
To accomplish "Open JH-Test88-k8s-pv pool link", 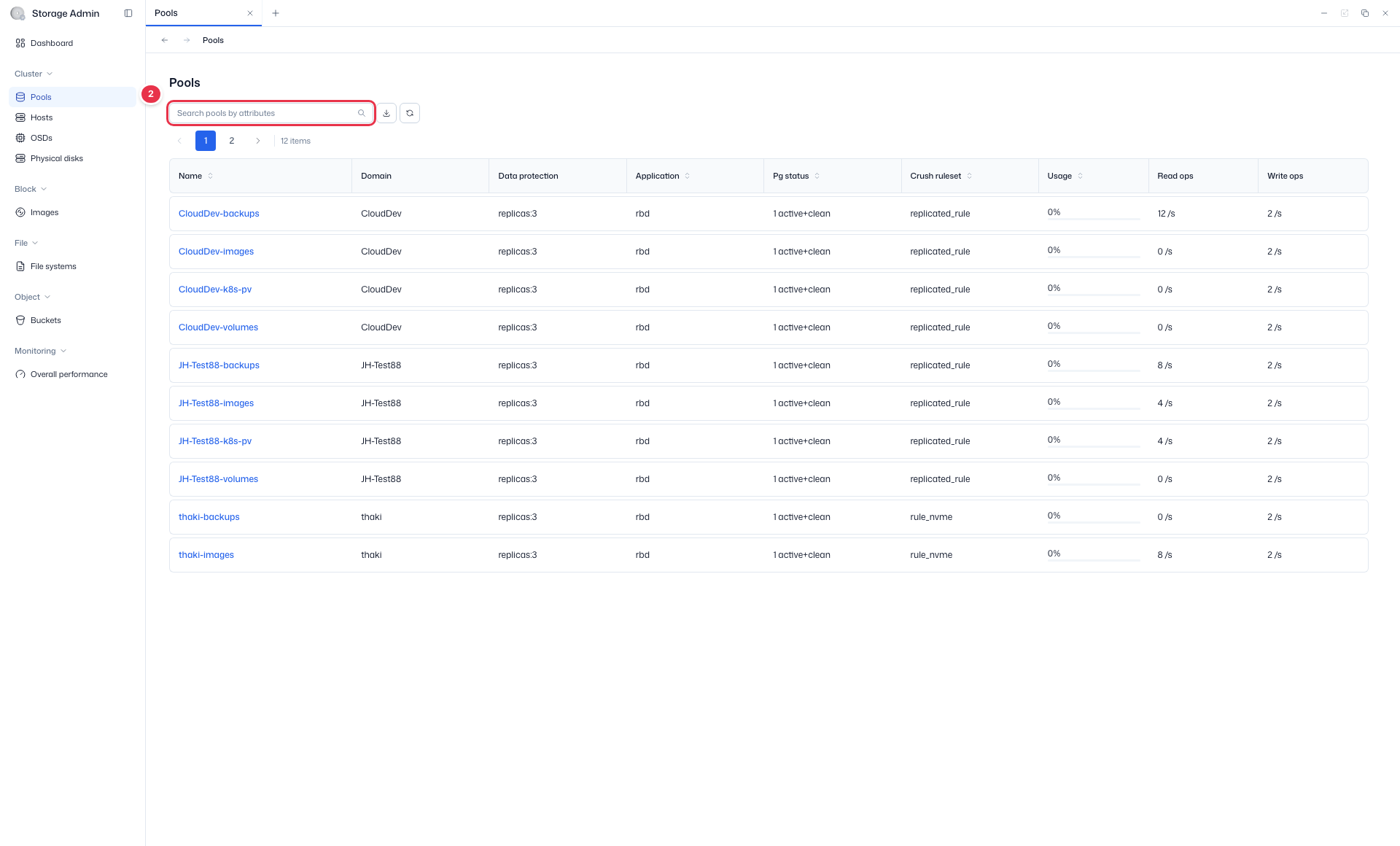I will coord(215,441).
